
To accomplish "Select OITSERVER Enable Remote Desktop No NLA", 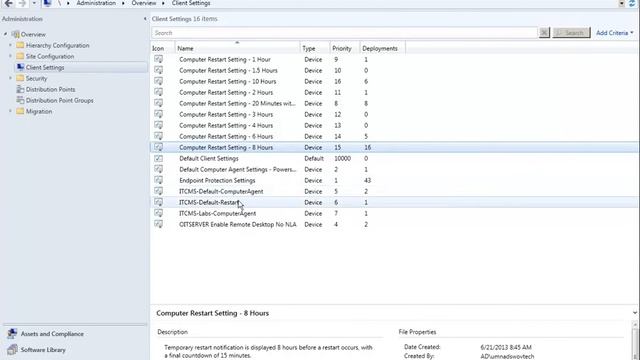I will (x=238, y=225).
